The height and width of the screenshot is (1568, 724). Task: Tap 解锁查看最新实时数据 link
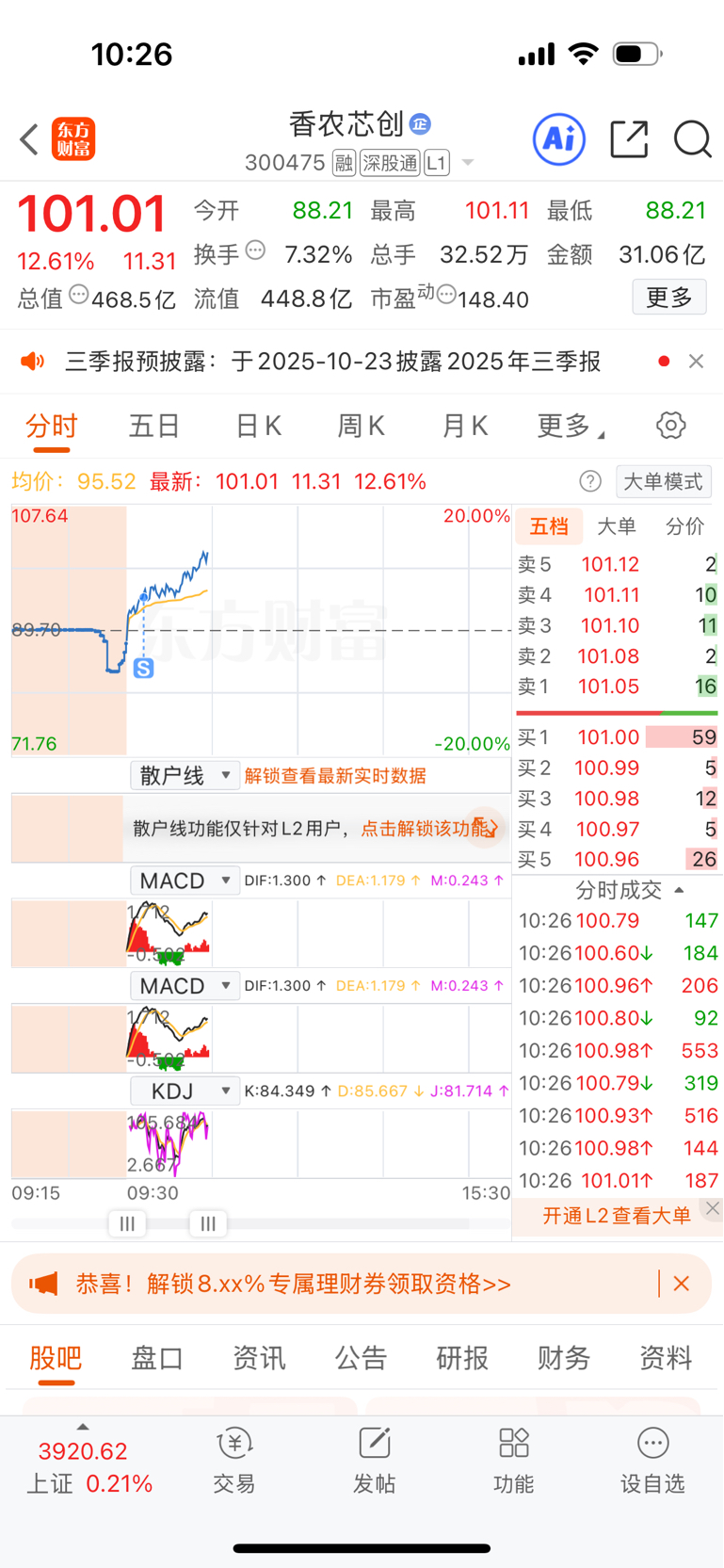click(x=335, y=776)
